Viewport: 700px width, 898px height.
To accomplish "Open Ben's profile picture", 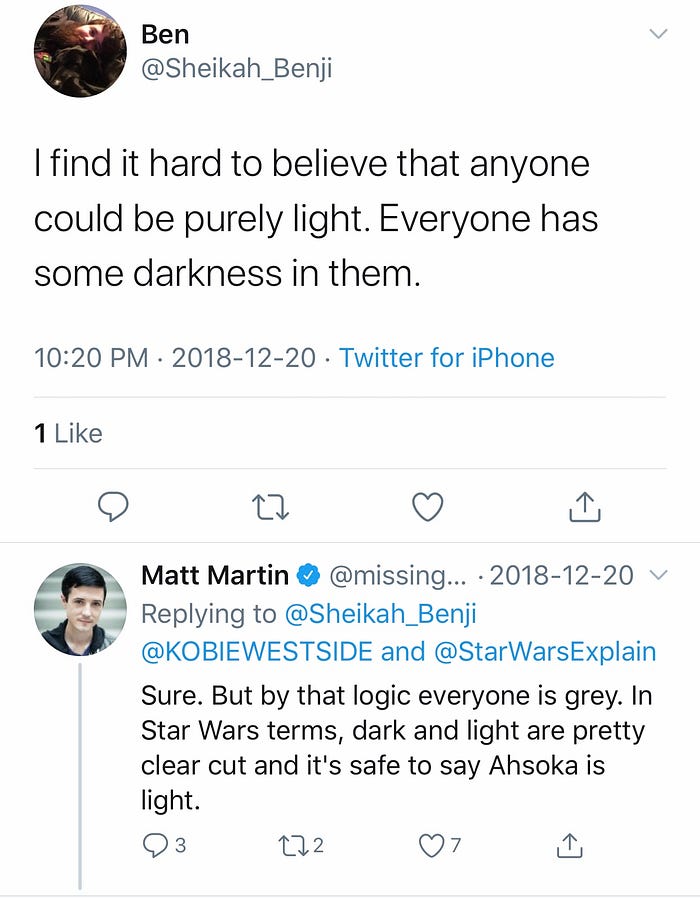I will [80, 51].
